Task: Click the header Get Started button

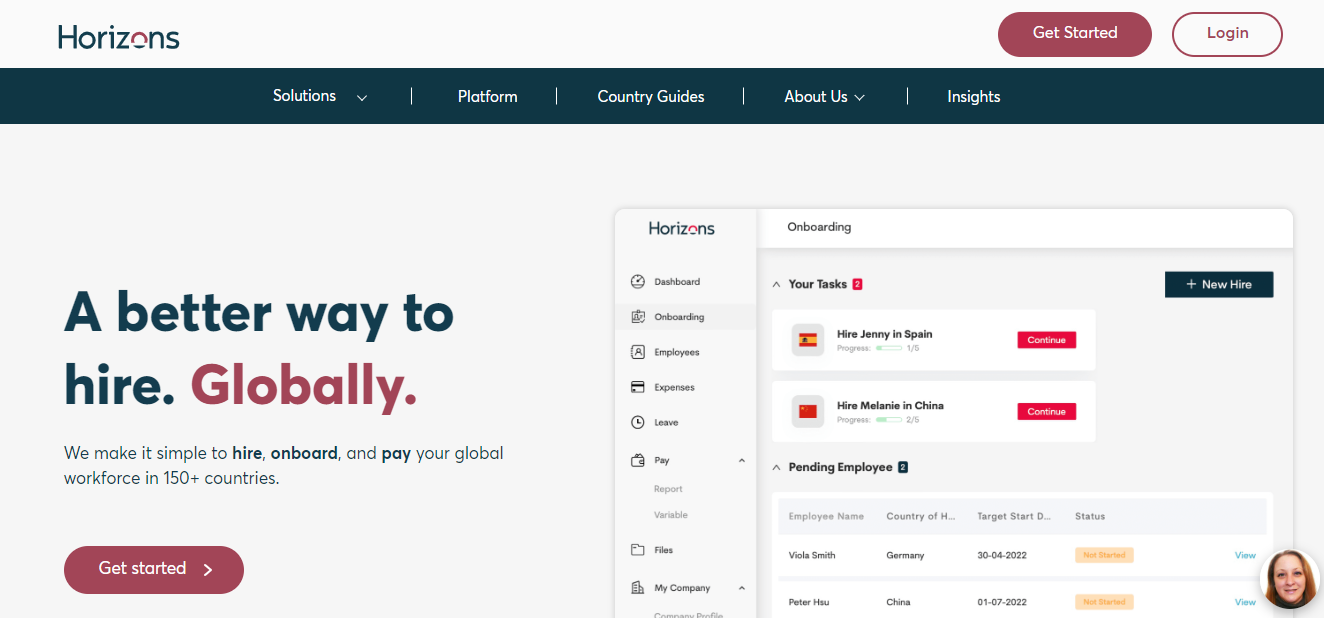Action: click(1075, 34)
